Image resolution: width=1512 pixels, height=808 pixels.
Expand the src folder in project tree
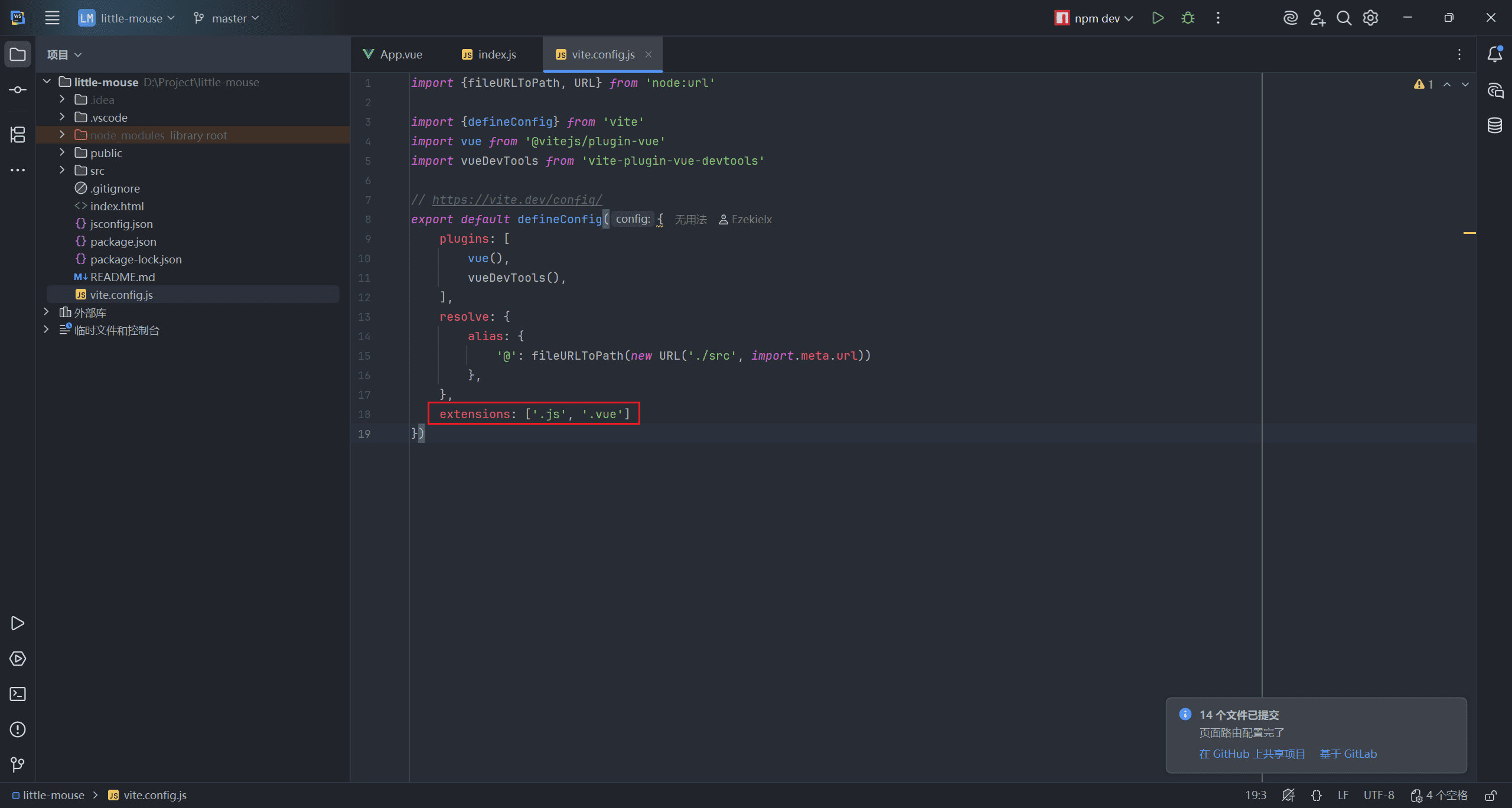pyautogui.click(x=62, y=170)
